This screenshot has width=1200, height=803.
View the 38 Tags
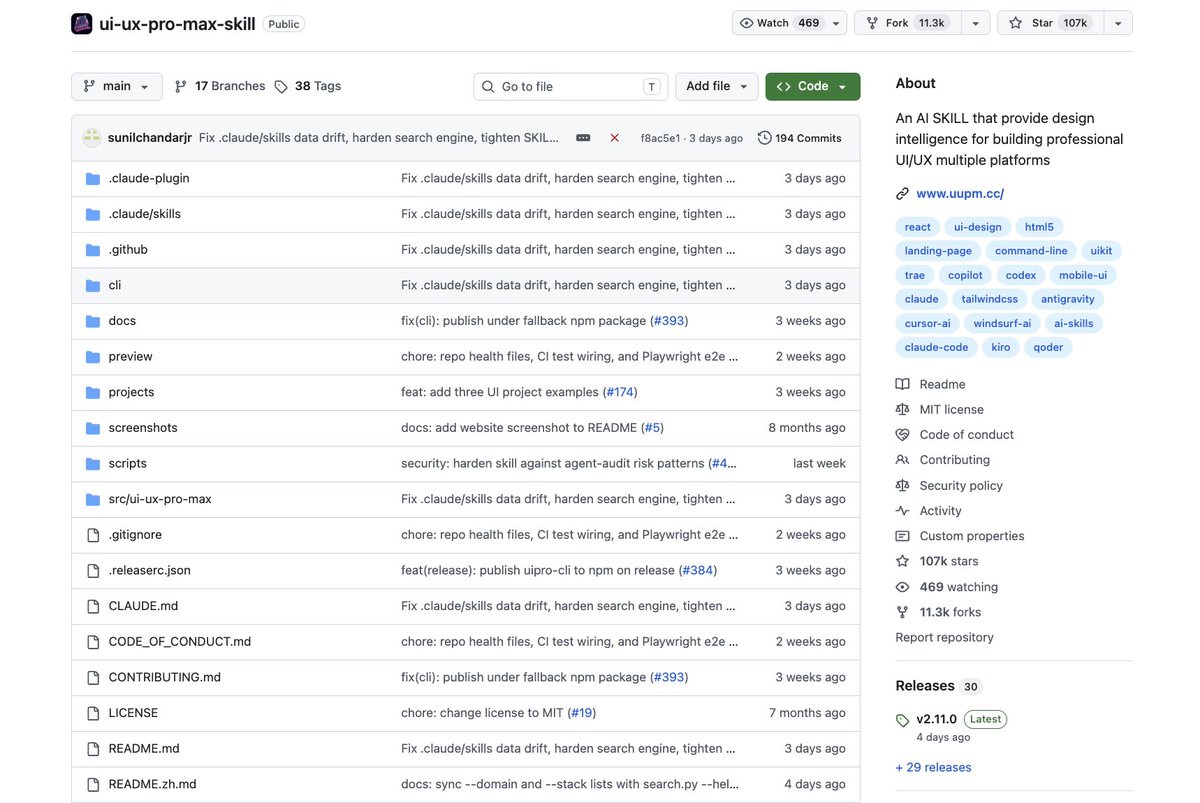(x=308, y=86)
